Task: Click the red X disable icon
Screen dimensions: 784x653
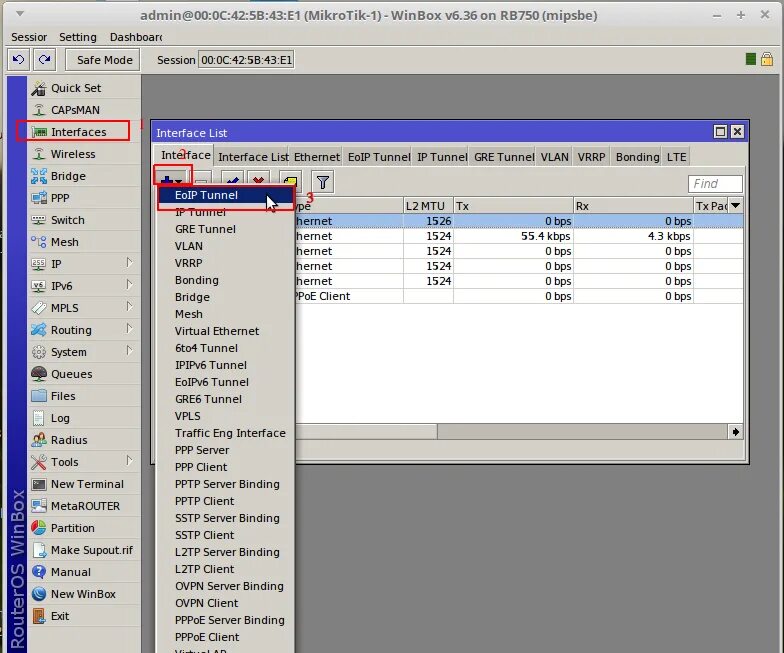Action: point(258,180)
